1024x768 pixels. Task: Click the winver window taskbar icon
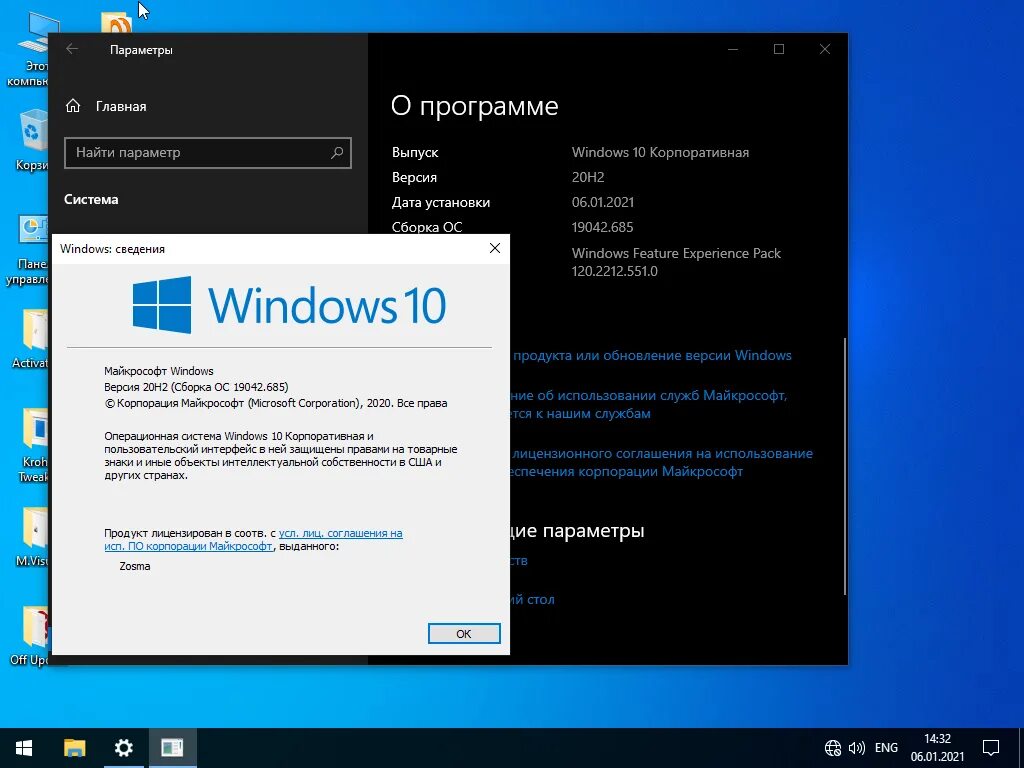coord(172,748)
